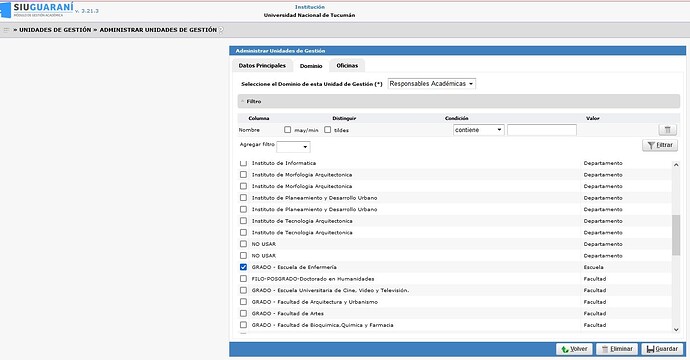Toggle the may/min checkbox
Viewport: 690px width, 360px height.
pyautogui.click(x=287, y=130)
